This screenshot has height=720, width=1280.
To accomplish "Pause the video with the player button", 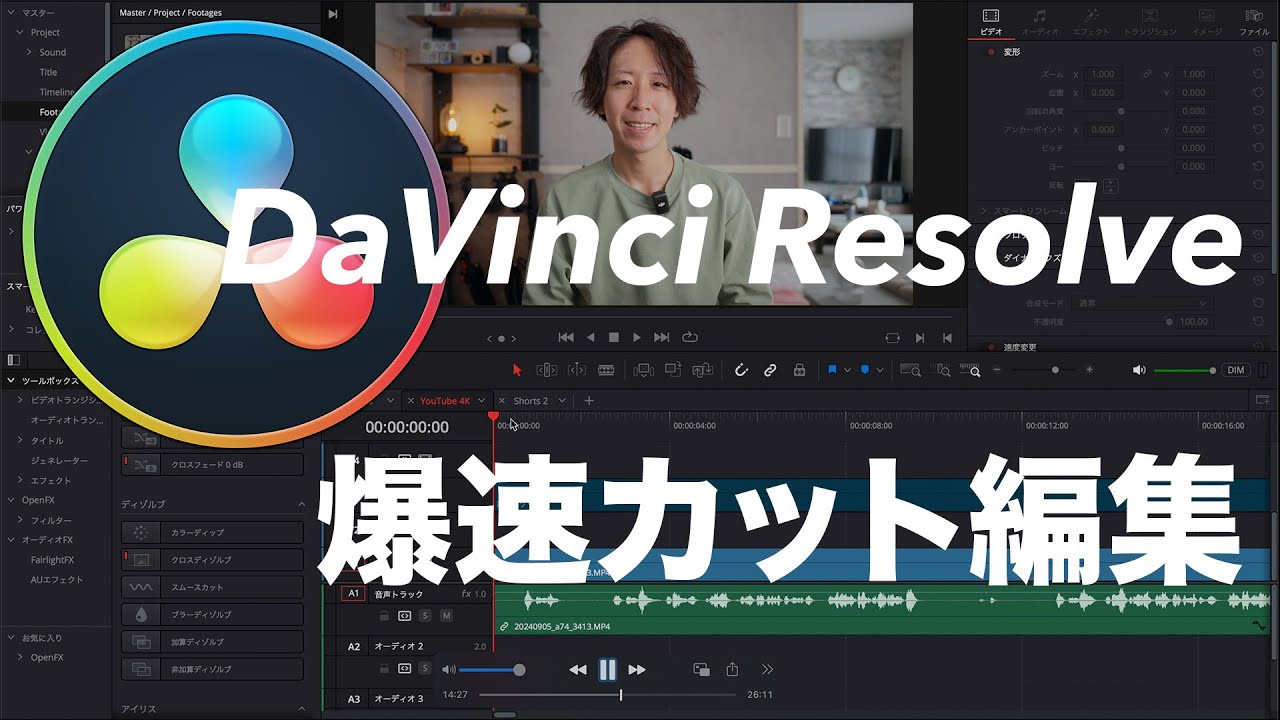I will pyautogui.click(x=607, y=670).
